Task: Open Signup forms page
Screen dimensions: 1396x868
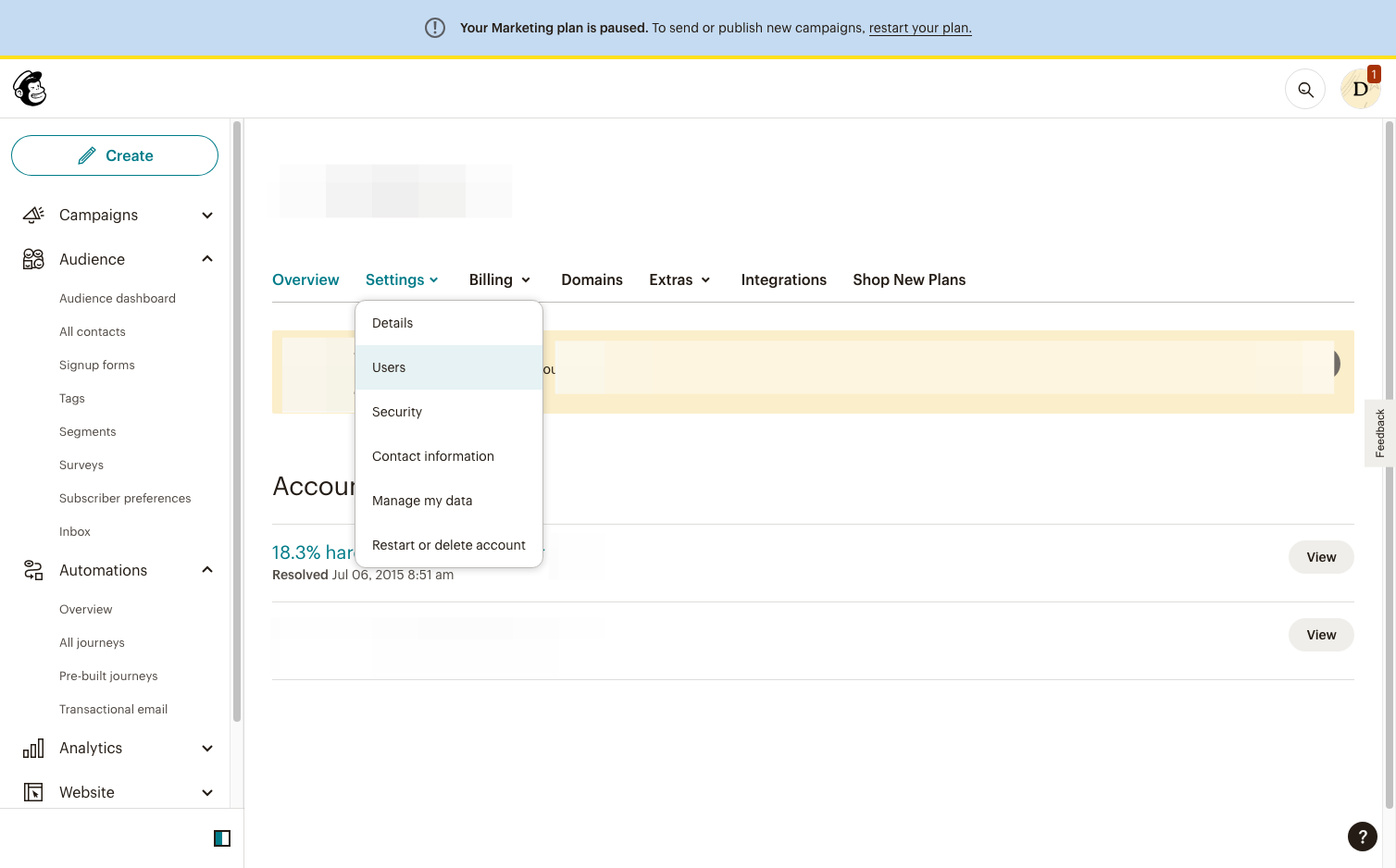Action: (x=97, y=365)
